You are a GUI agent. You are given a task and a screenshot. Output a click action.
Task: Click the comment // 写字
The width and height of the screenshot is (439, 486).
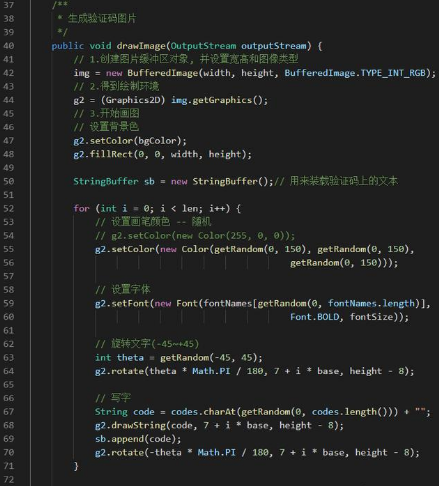tap(113, 398)
